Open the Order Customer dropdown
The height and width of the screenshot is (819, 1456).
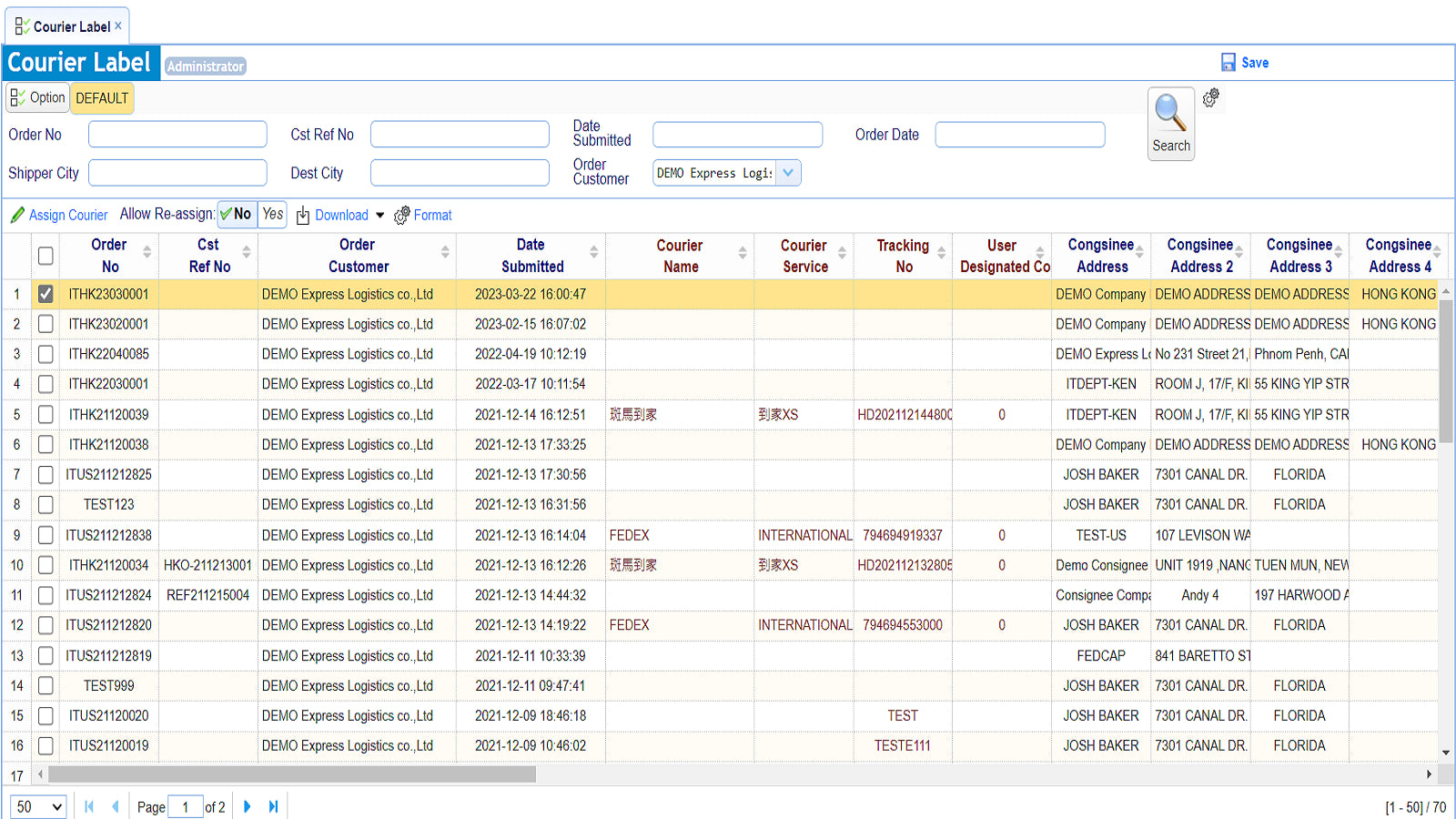point(788,173)
